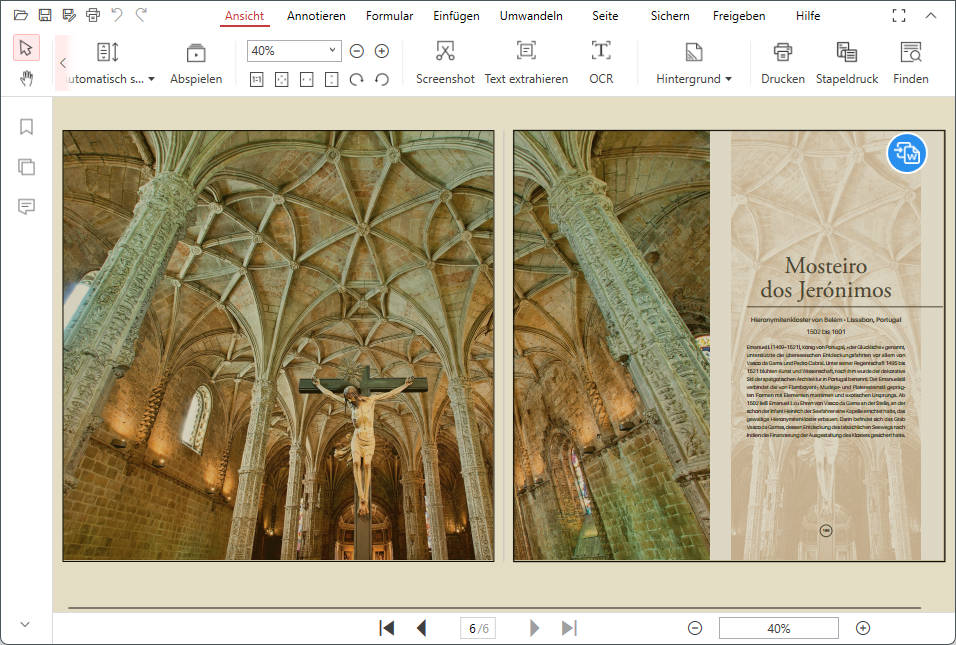The width and height of the screenshot is (956, 645).
Task: Open the Annotieren tab
Action: click(x=316, y=16)
